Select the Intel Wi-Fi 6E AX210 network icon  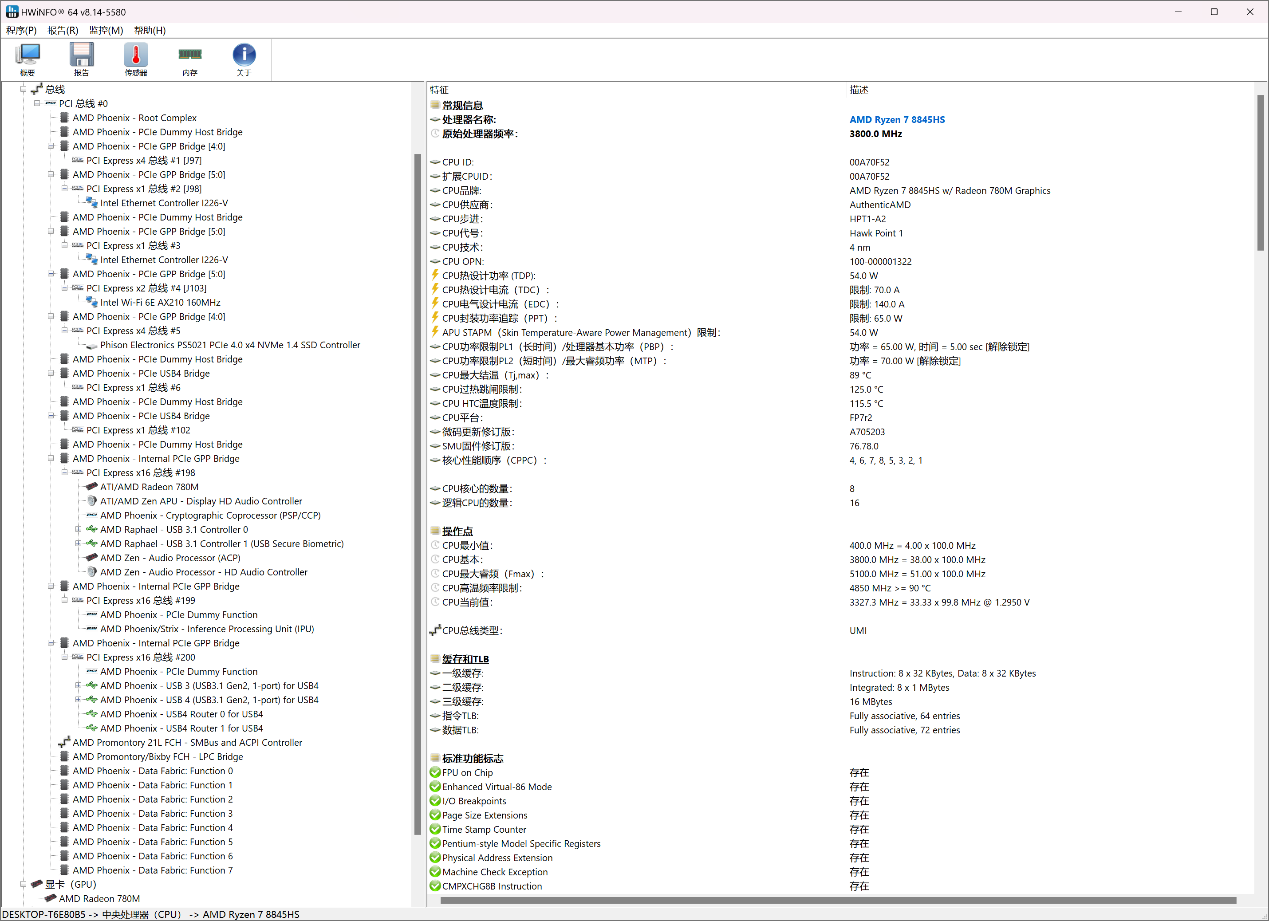tap(92, 302)
